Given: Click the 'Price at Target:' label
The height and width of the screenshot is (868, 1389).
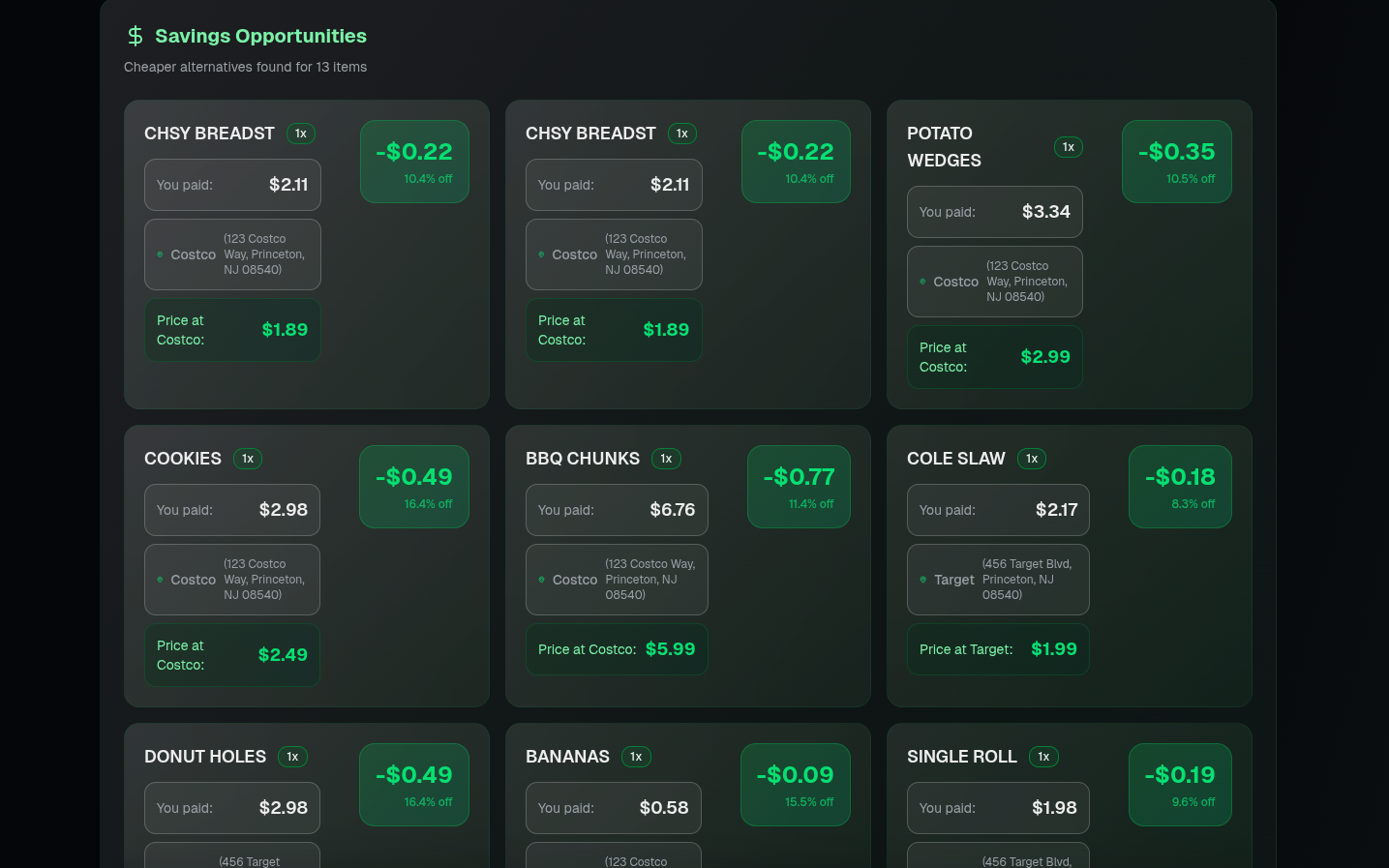Looking at the screenshot, I should [966, 649].
